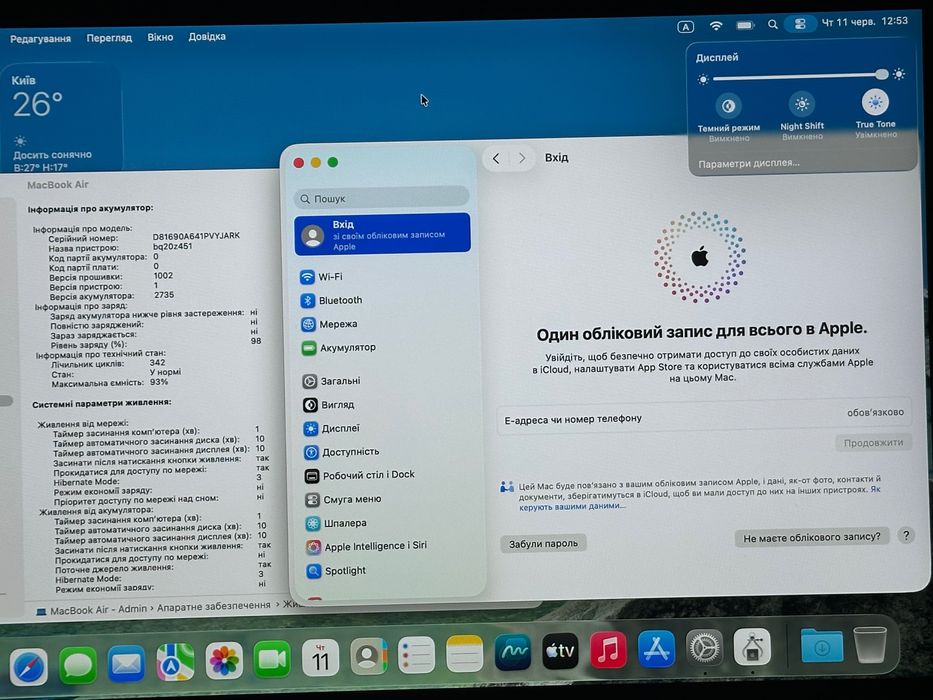Click Апаратне забезпечення in path bar
933x700 pixels.
tap(214, 606)
